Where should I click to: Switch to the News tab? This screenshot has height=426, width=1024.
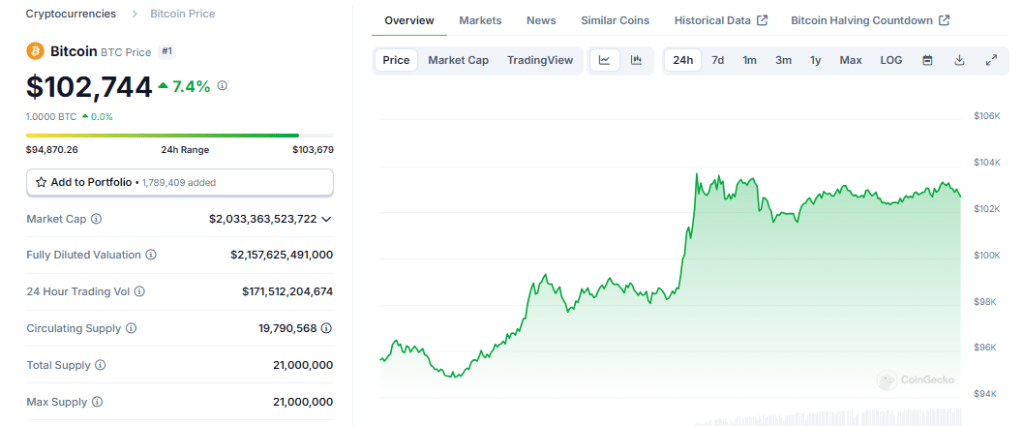tap(541, 20)
